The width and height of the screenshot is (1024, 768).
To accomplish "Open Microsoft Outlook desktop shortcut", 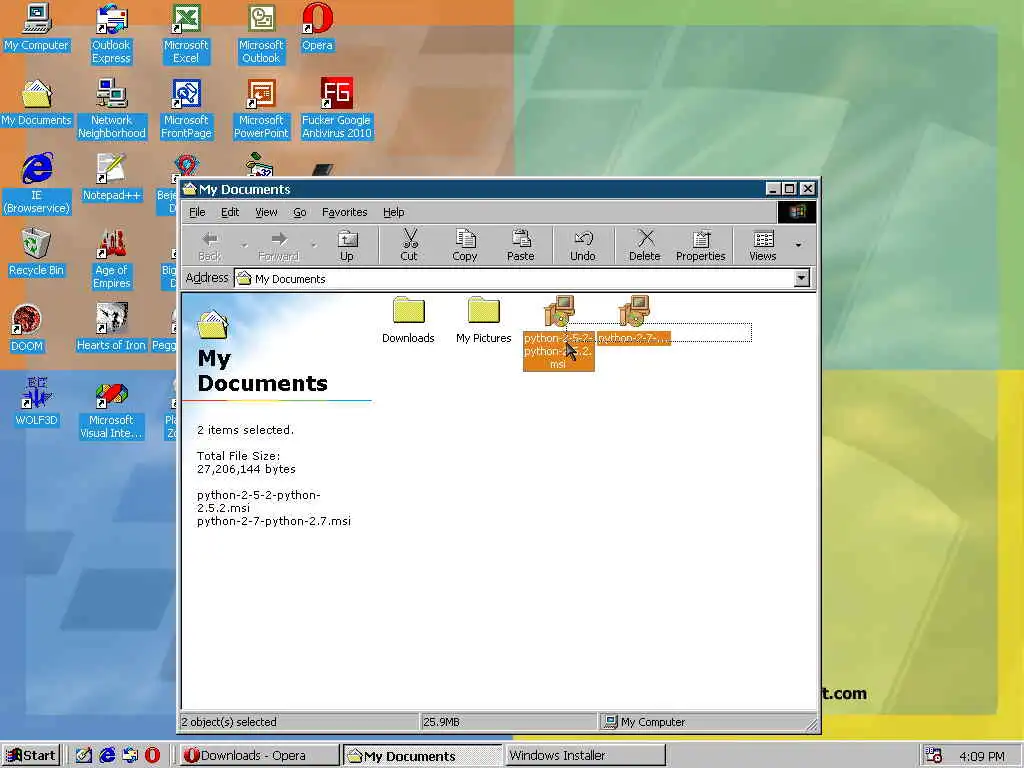I will [x=261, y=33].
